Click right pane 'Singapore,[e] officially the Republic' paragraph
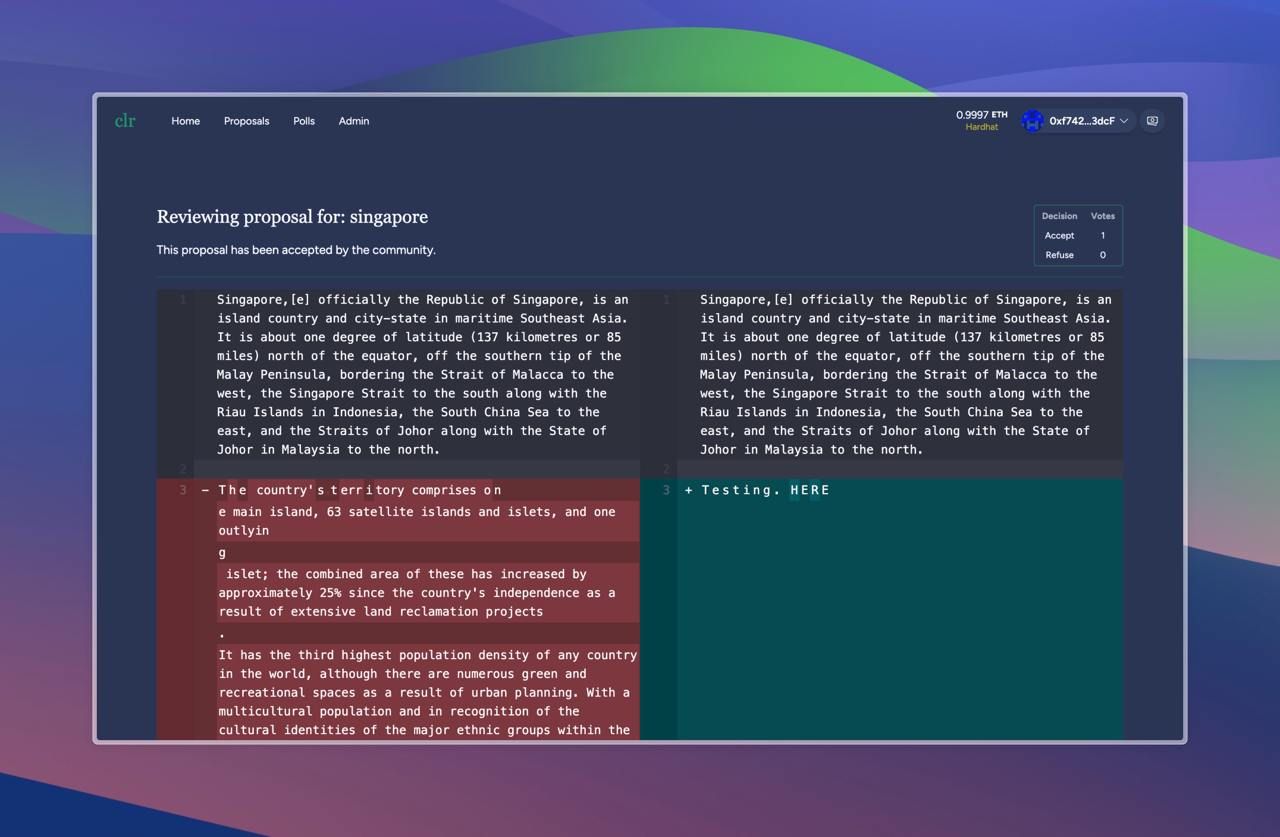The width and height of the screenshot is (1280, 837). (x=906, y=374)
